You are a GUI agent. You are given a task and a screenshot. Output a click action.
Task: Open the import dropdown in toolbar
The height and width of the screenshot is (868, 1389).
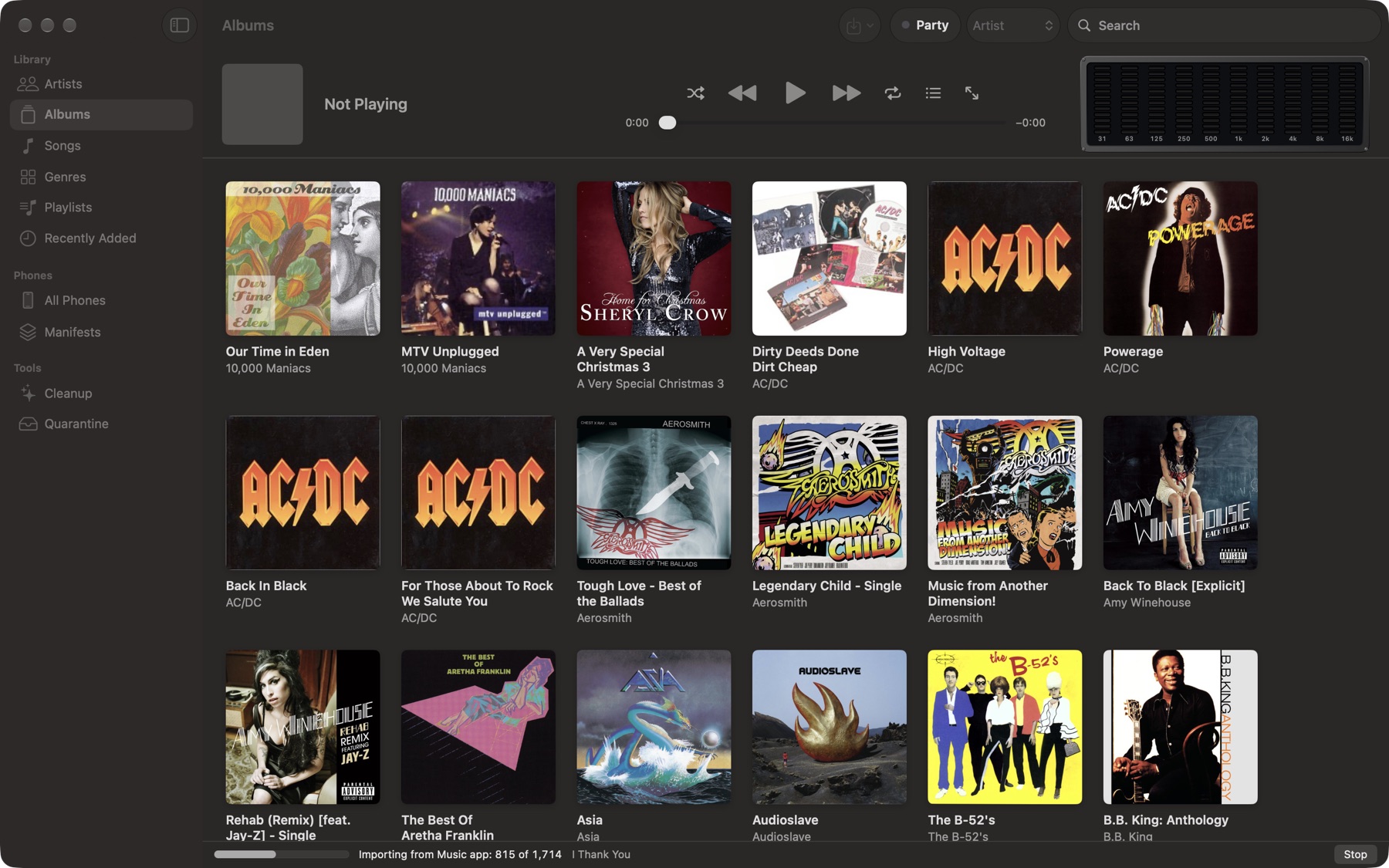(x=859, y=25)
